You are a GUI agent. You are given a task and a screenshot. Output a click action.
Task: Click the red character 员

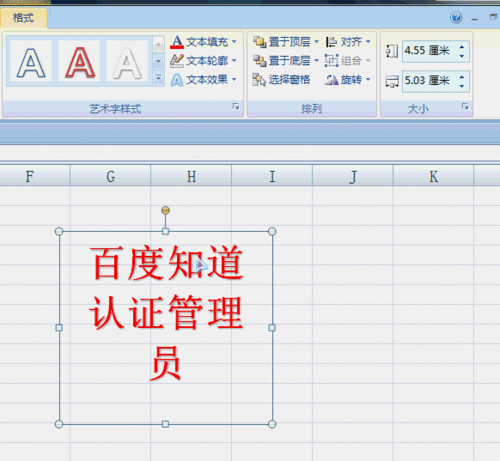pos(166,363)
